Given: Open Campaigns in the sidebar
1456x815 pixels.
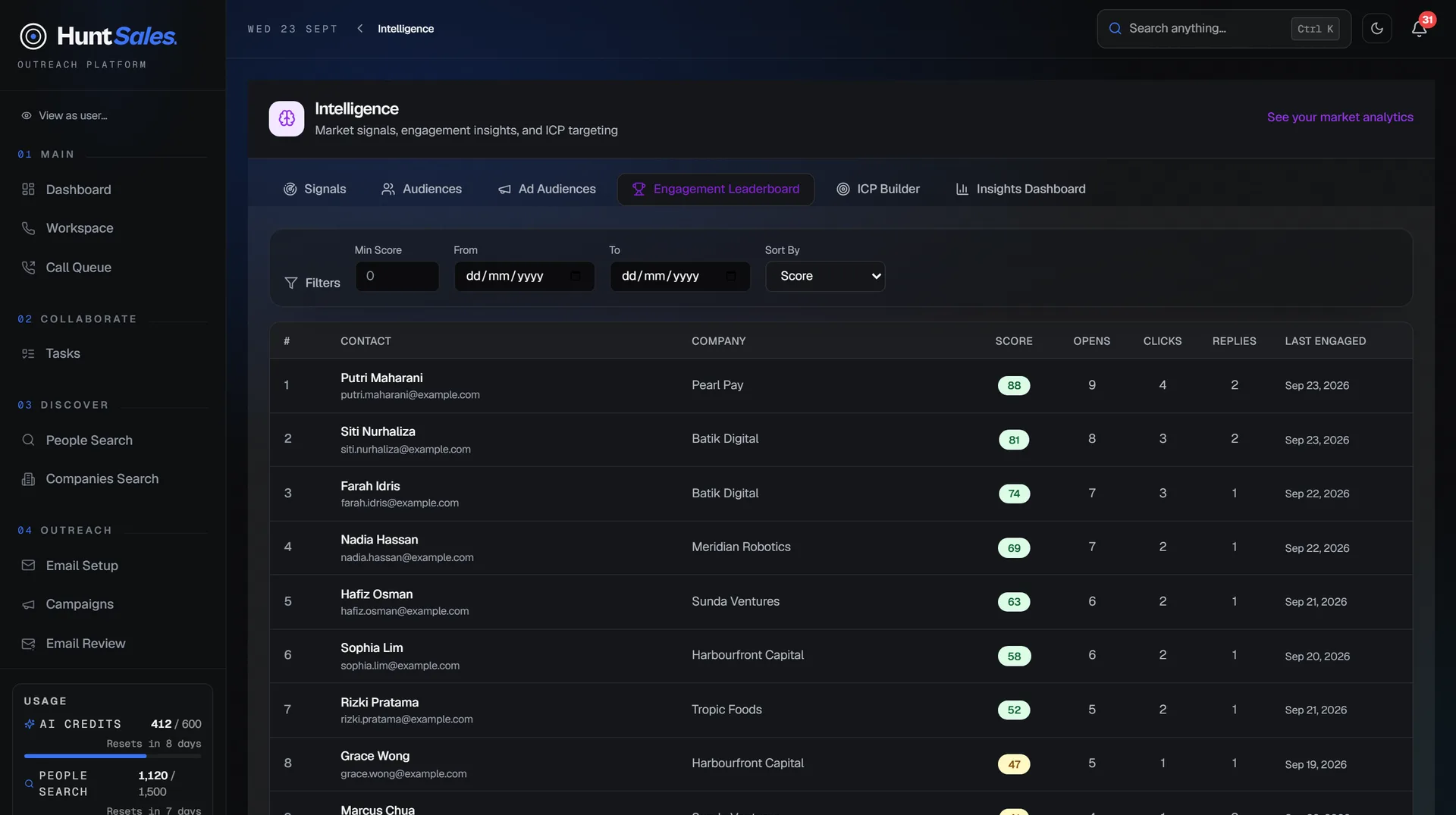Looking at the screenshot, I should point(80,604).
